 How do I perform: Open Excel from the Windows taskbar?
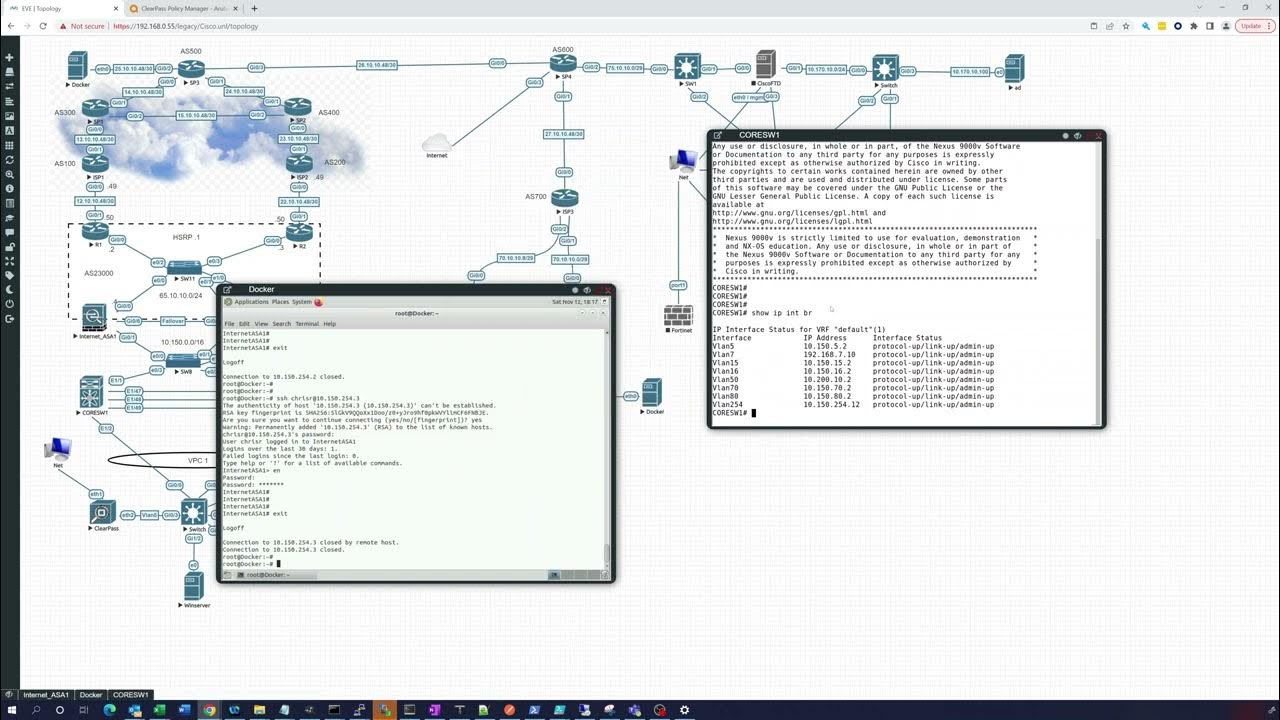159,710
